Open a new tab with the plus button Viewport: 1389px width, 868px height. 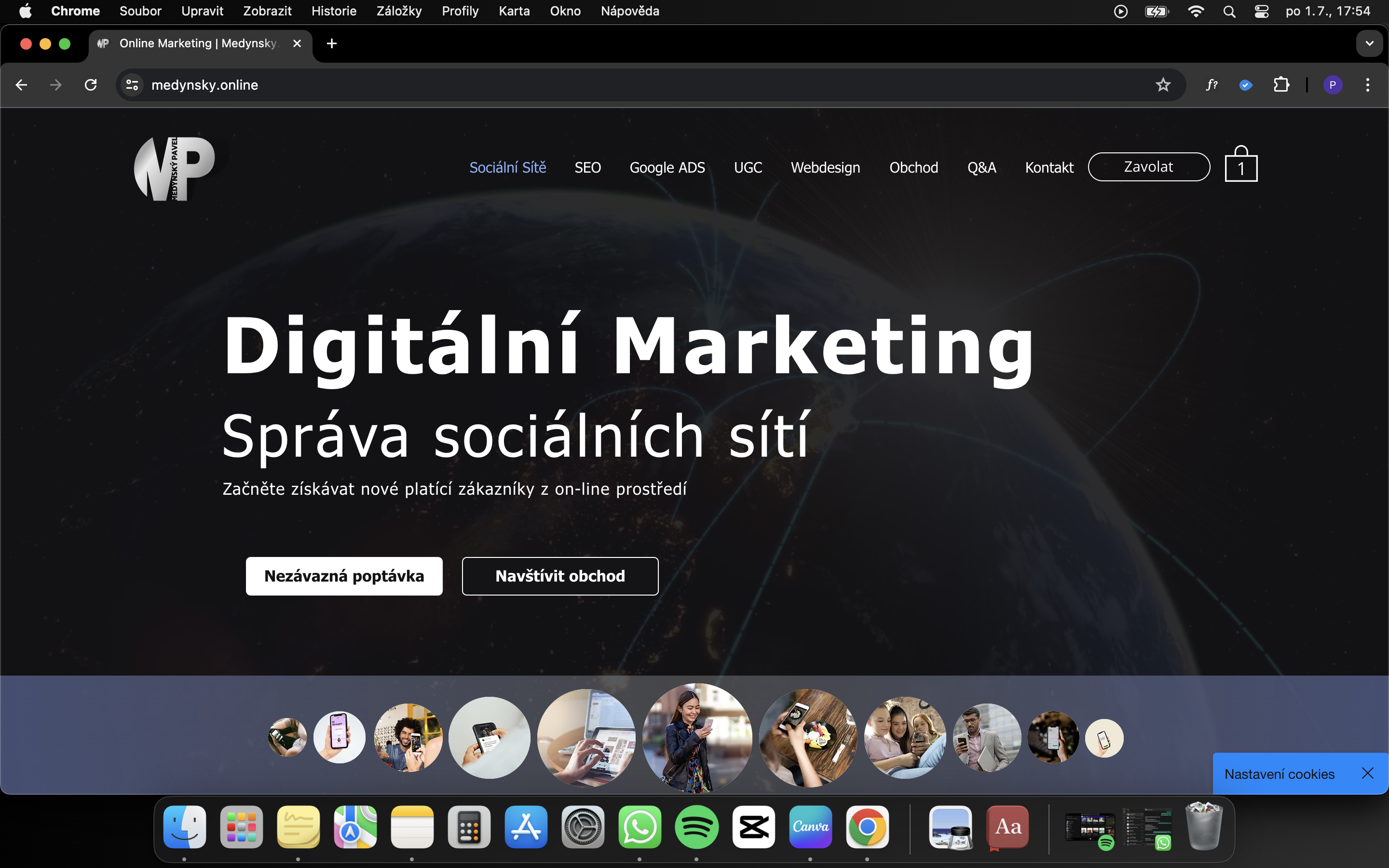(x=331, y=43)
